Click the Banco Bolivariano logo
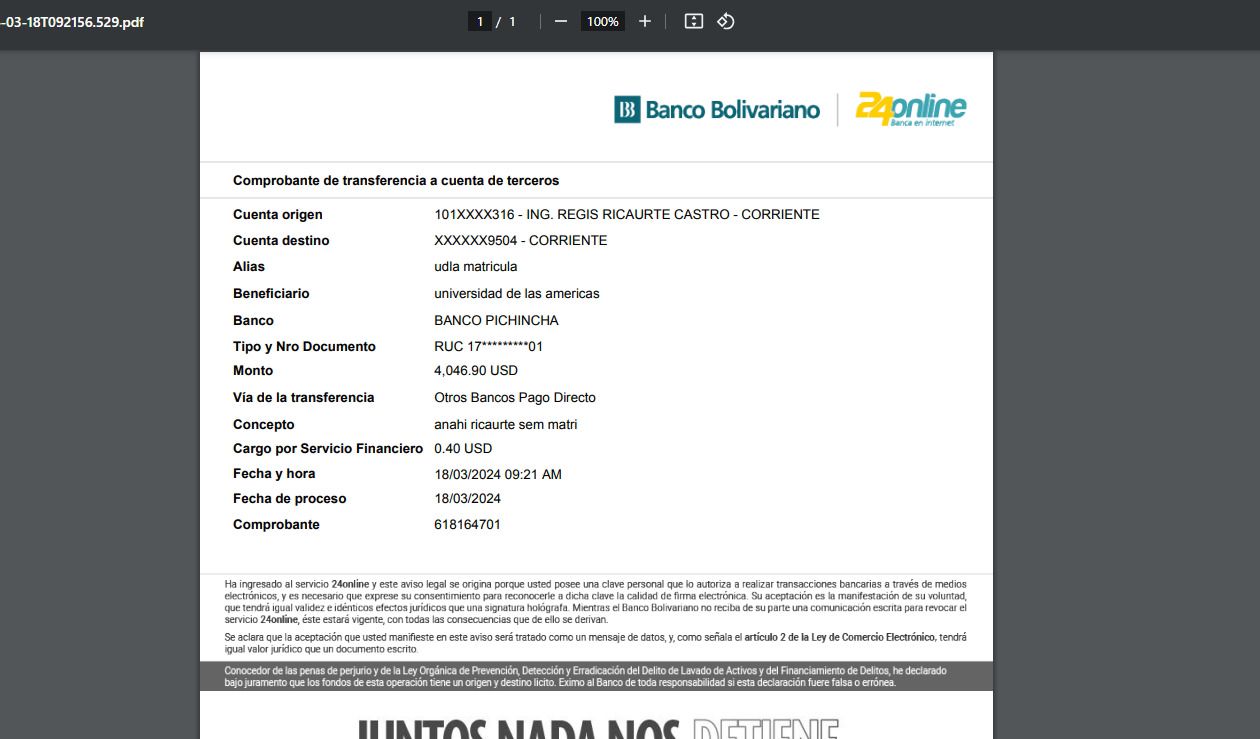 [717, 109]
